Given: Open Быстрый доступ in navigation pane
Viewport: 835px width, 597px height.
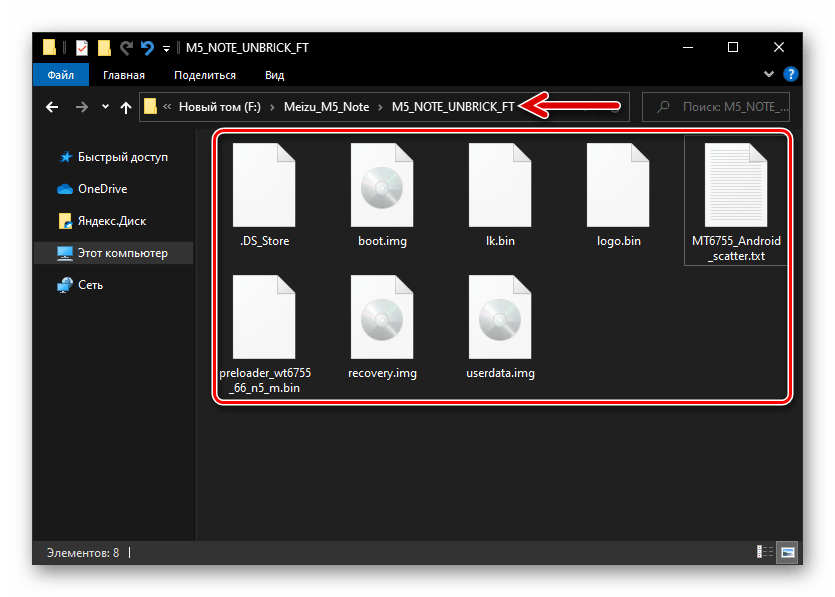Looking at the screenshot, I should point(112,157).
